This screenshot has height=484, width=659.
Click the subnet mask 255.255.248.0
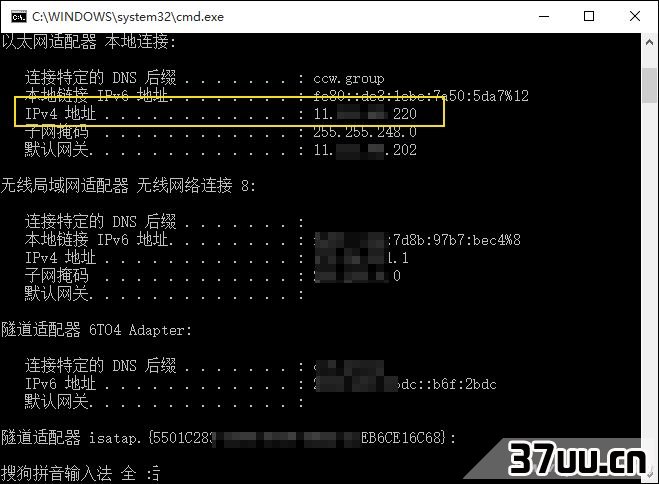point(365,132)
